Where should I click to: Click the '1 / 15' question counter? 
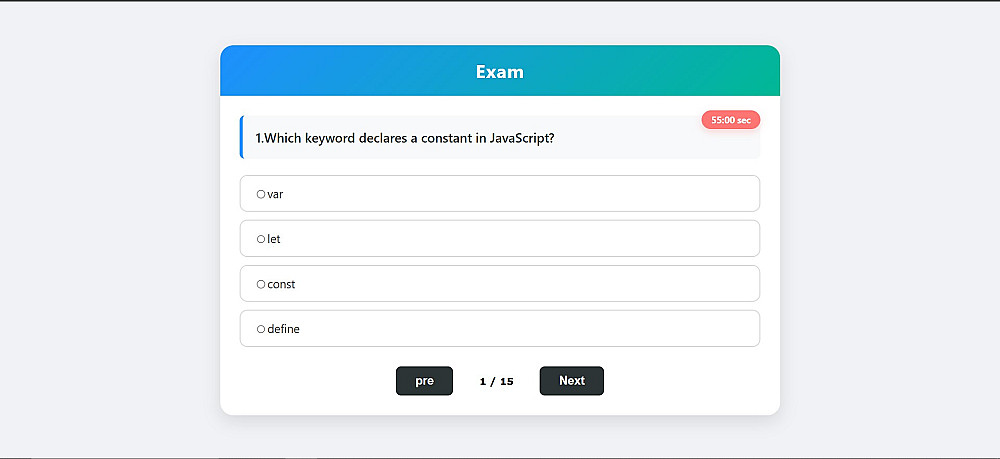(x=496, y=381)
